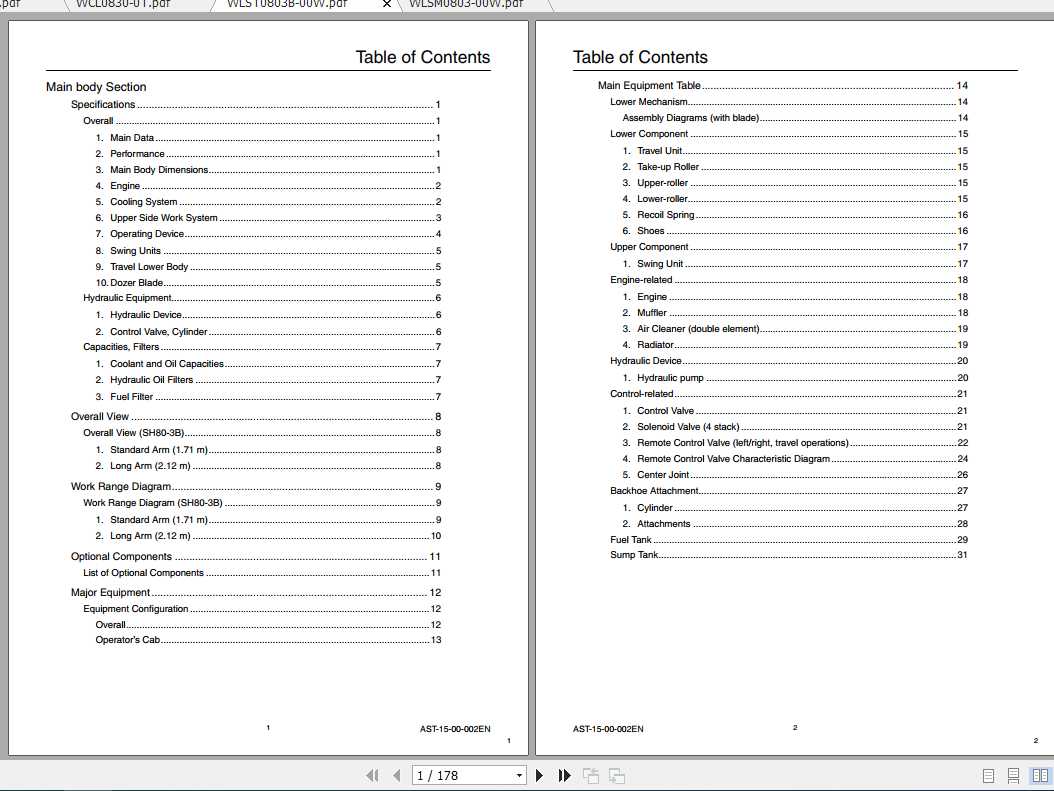
Task: Click the 'Main body Section' heading
Action: (x=96, y=87)
